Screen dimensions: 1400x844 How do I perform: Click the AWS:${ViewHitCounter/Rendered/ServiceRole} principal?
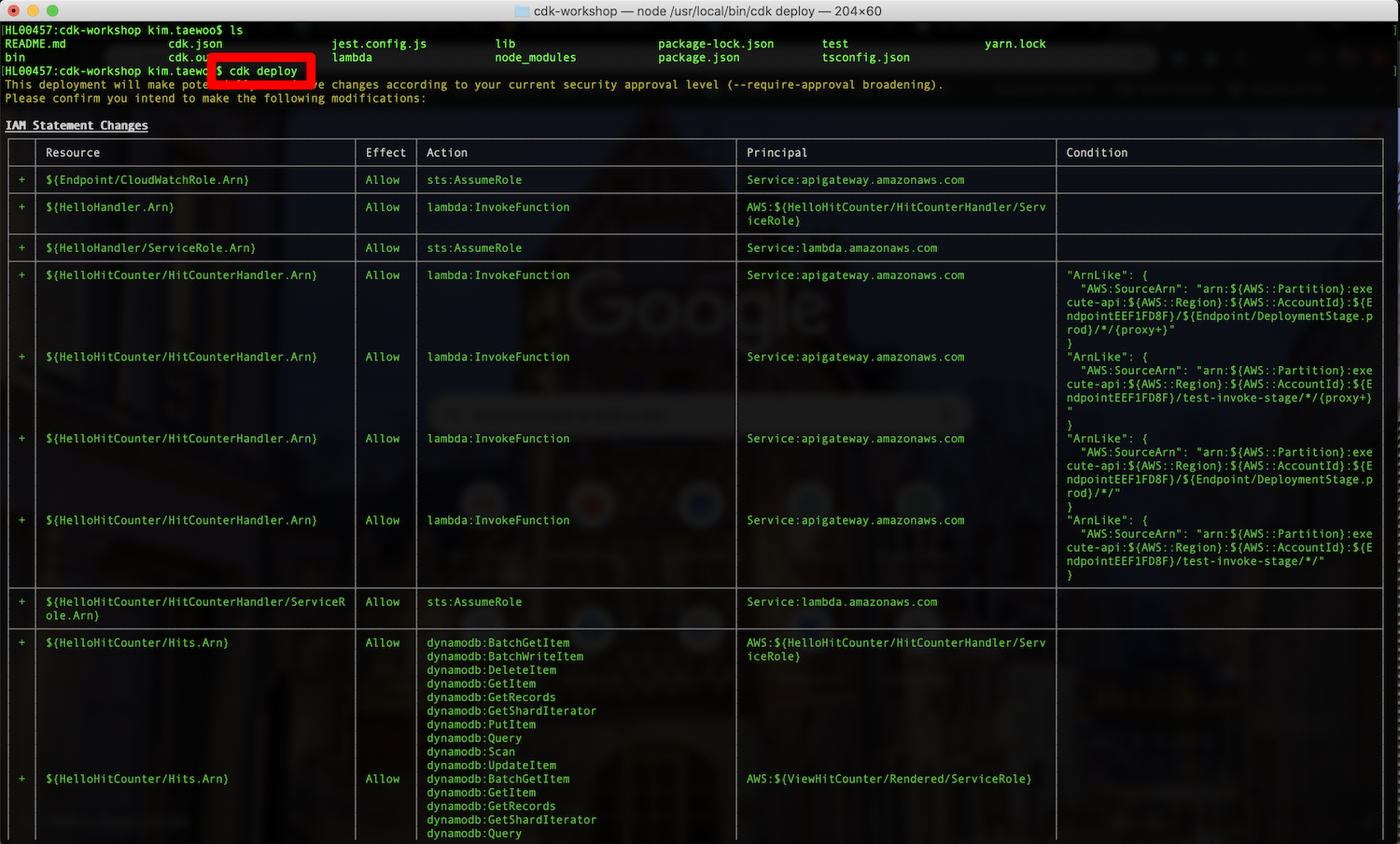(x=889, y=779)
